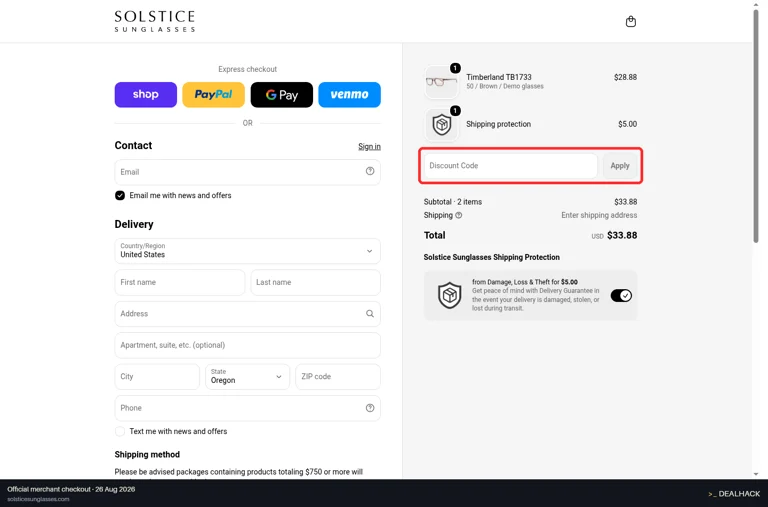
Task: Focus the Email input field
Action: pos(247,172)
